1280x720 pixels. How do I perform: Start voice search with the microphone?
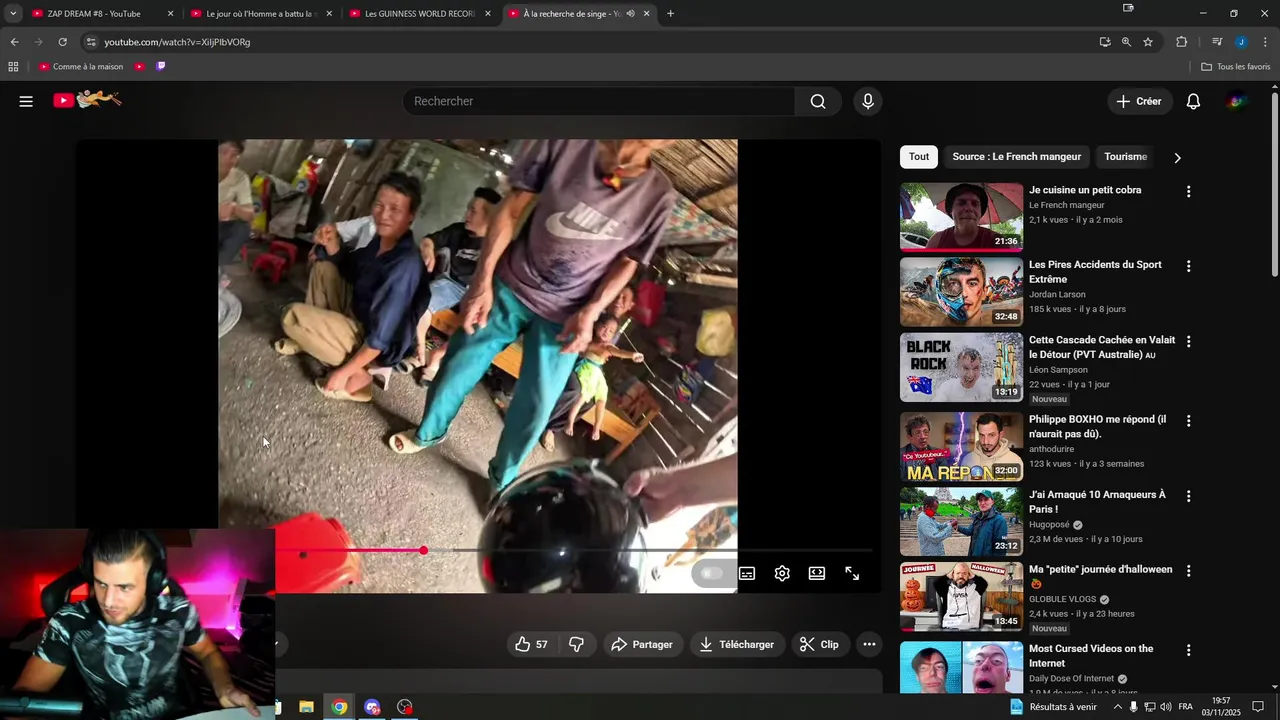click(868, 101)
